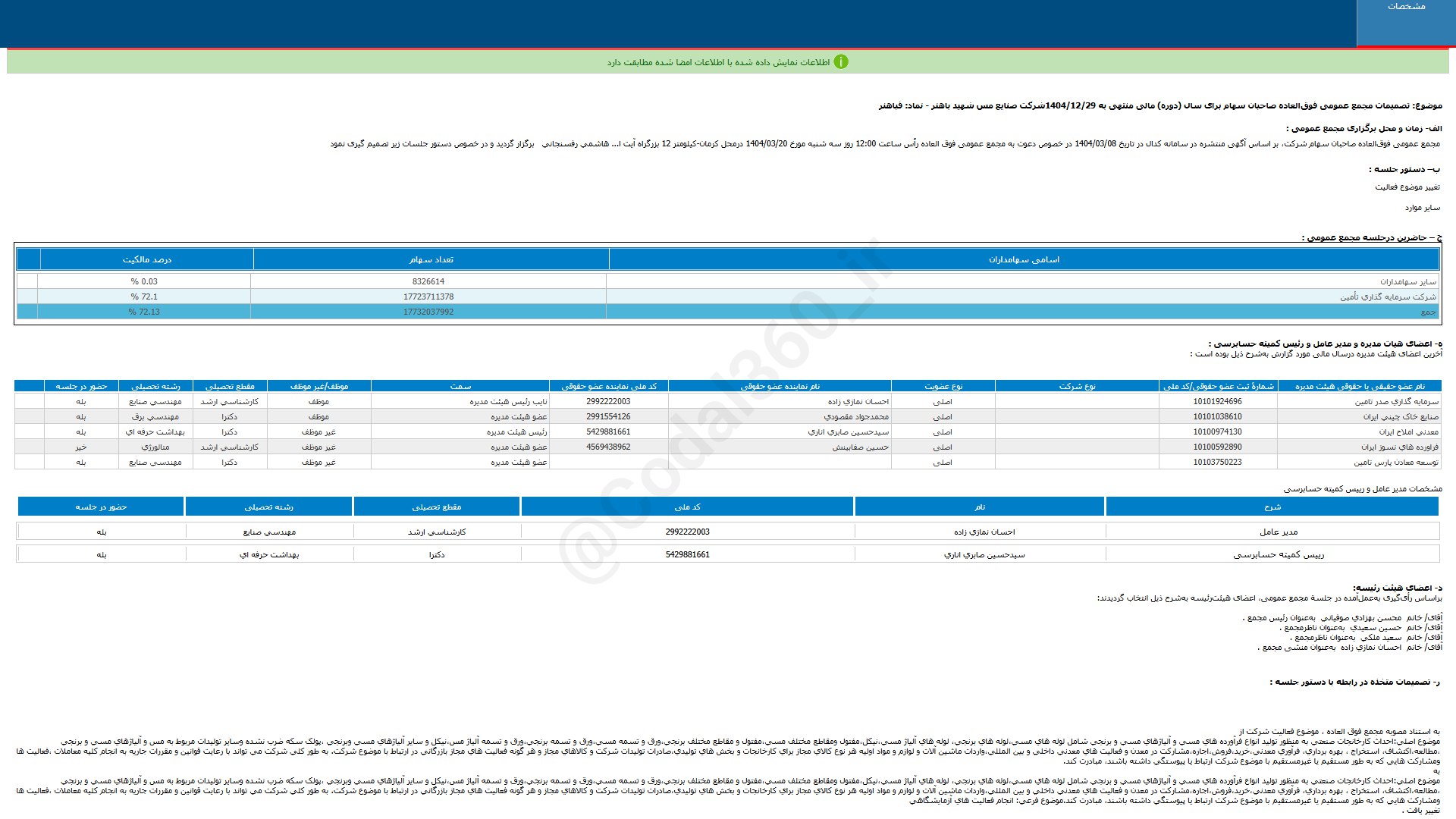Select the 'شرح' column header

pos(1272,507)
